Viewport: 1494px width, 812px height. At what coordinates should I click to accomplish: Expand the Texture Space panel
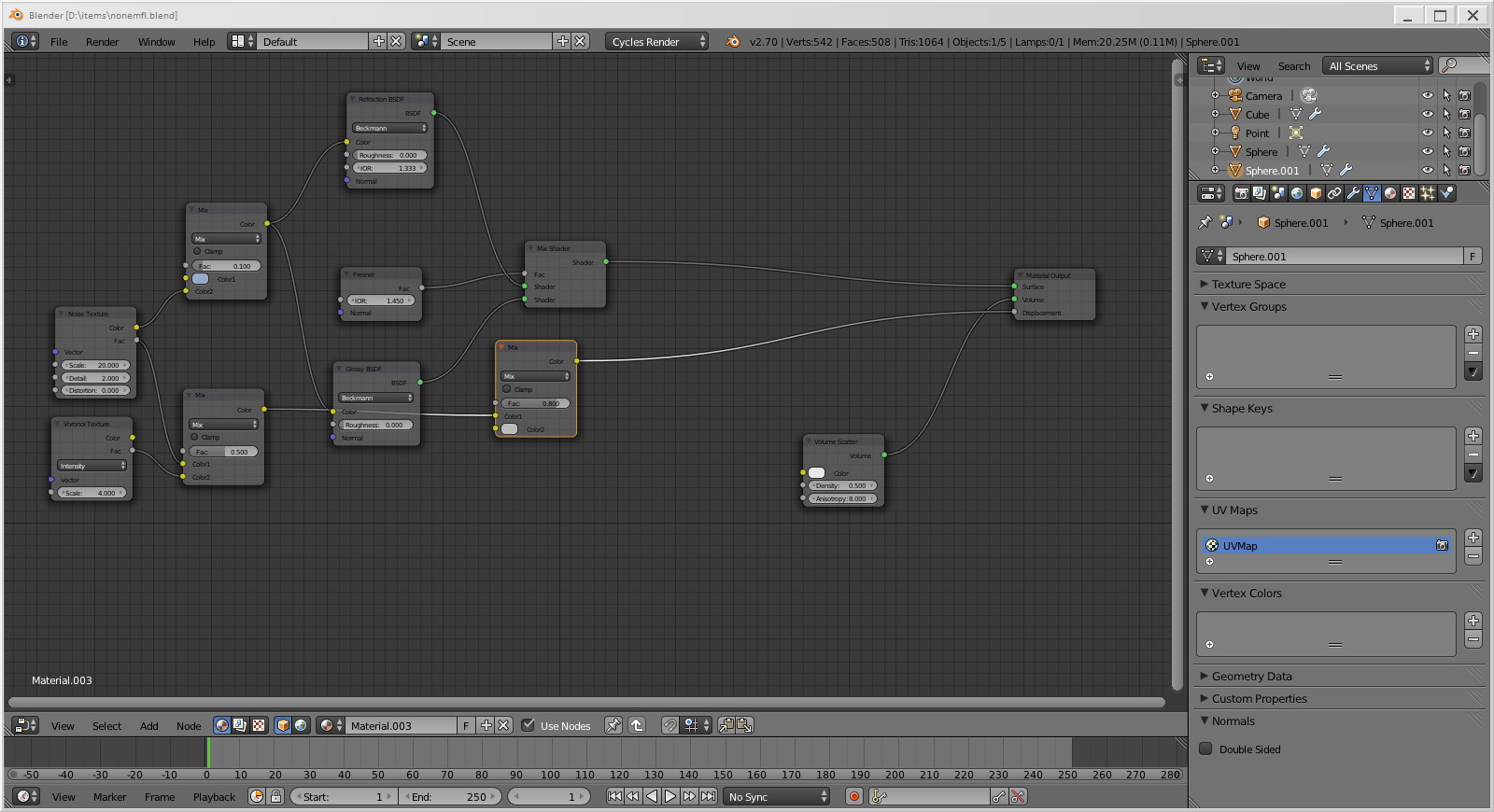tap(1248, 285)
